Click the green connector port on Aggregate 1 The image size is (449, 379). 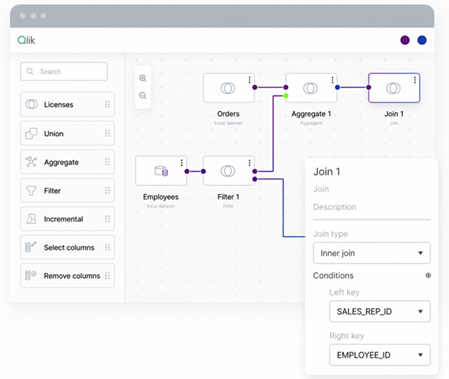point(286,96)
